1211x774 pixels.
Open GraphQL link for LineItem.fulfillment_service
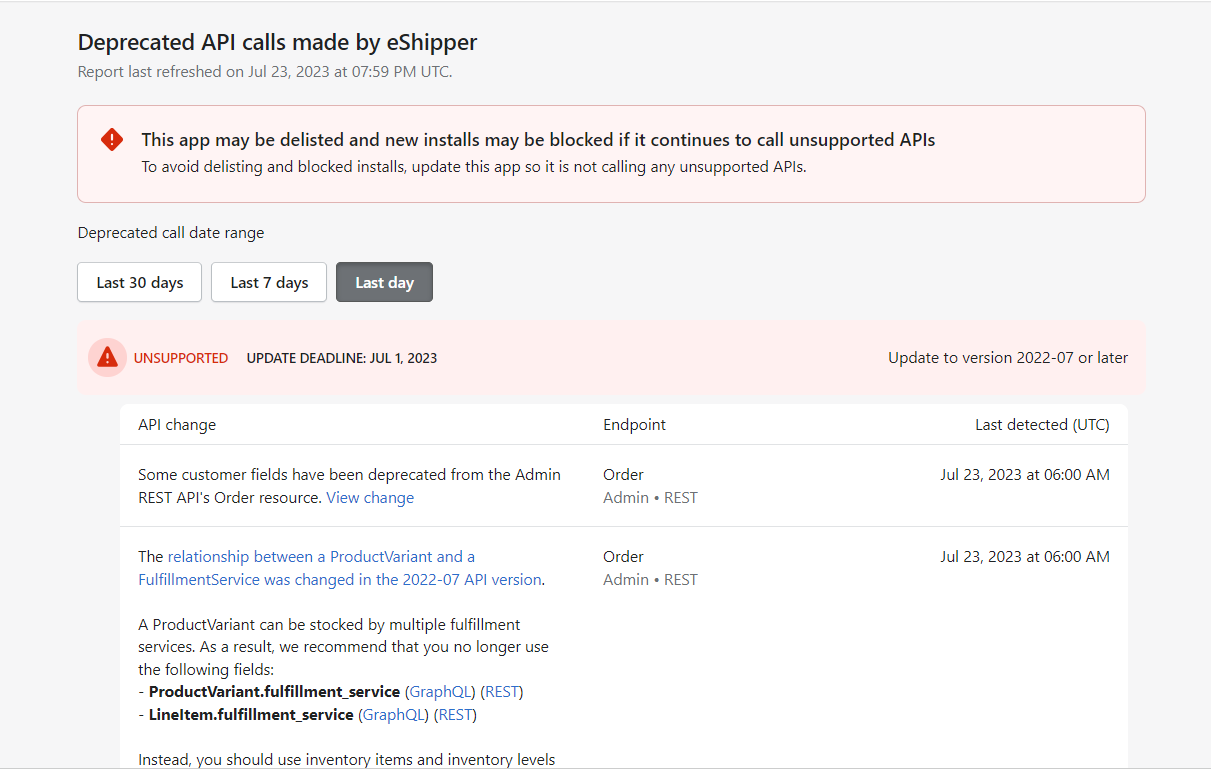tap(394, 714)
